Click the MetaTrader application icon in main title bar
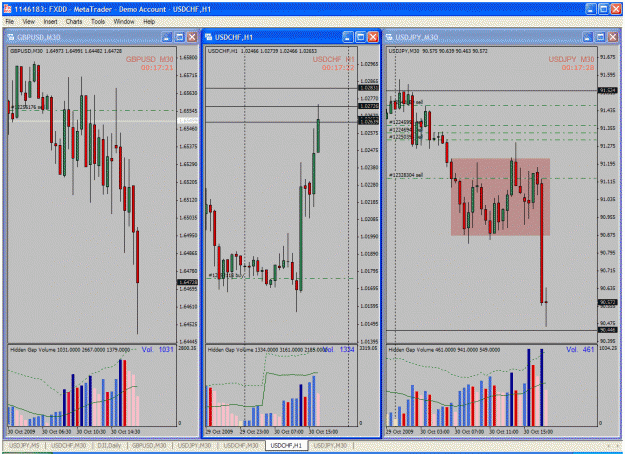Image resolution: width=625 pixels, height=454 pixels. pos(7,9)
